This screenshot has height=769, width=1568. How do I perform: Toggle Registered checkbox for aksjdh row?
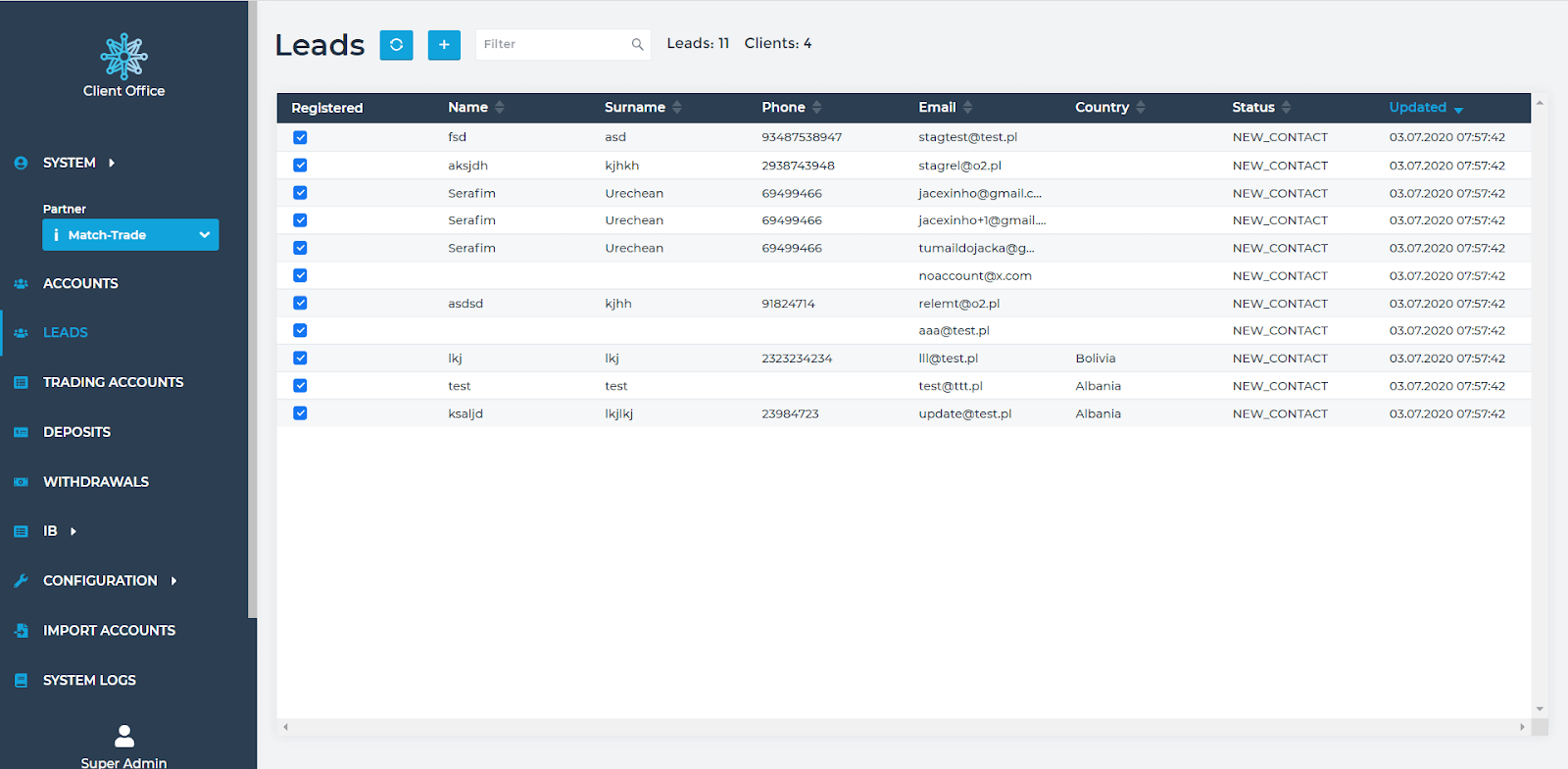(x=300, y=166)
